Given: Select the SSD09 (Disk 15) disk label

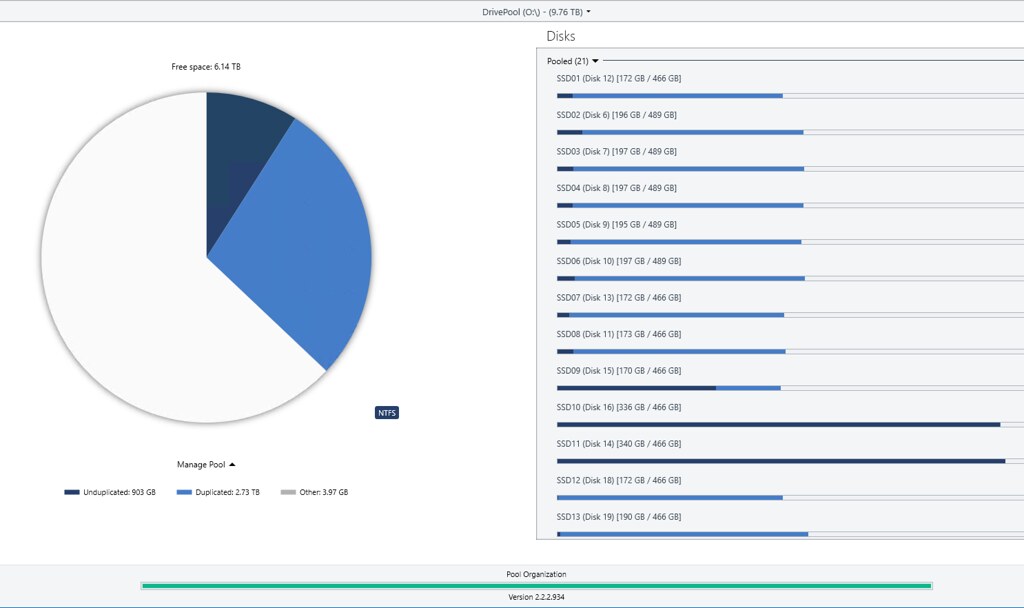Looking at the screenshot, I should 618,371.
